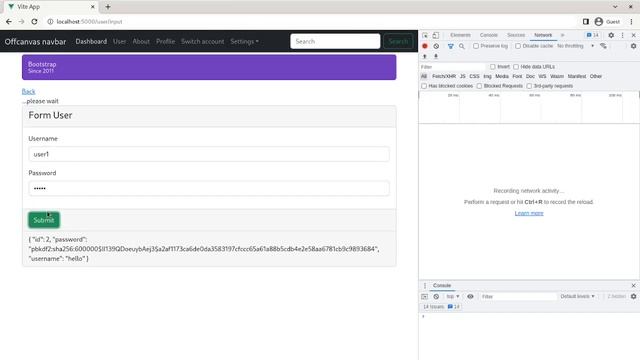The image size is (640, 360).
Task: Activate the inspect element picker in DevTools
Action: click(425, 35)
